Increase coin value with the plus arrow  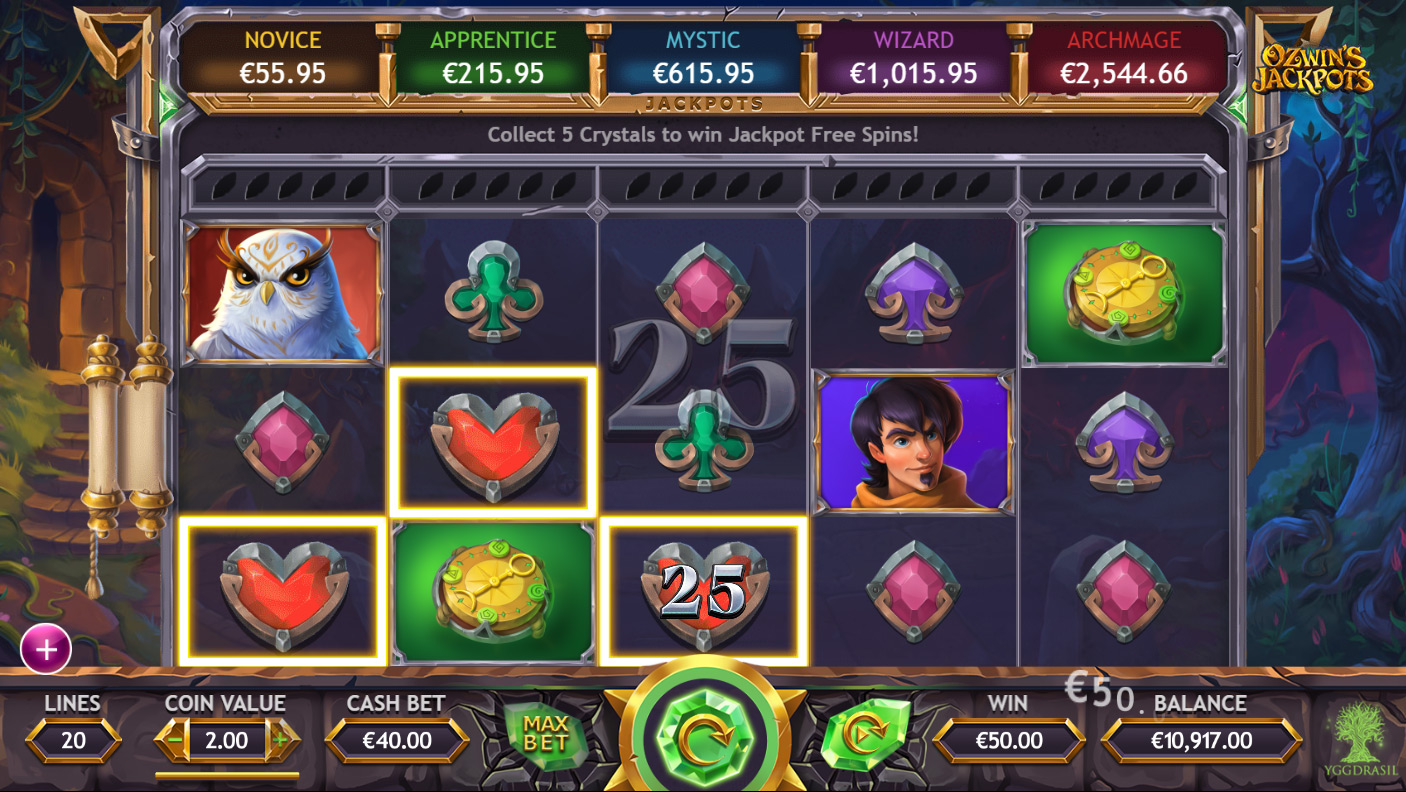point(282,740)
